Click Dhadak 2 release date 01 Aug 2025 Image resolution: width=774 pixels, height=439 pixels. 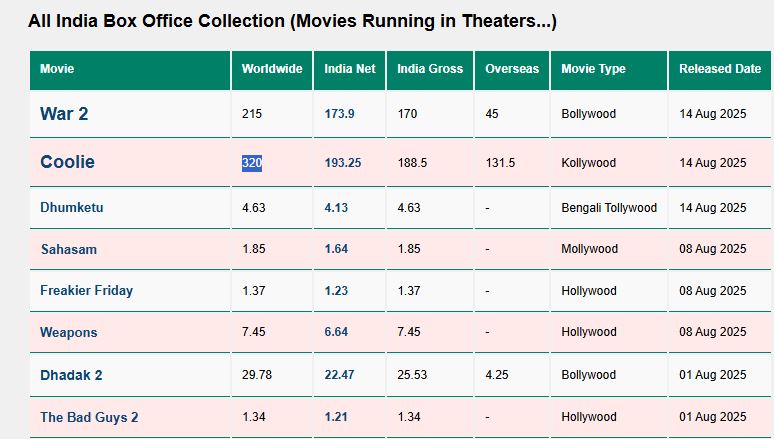712,375
